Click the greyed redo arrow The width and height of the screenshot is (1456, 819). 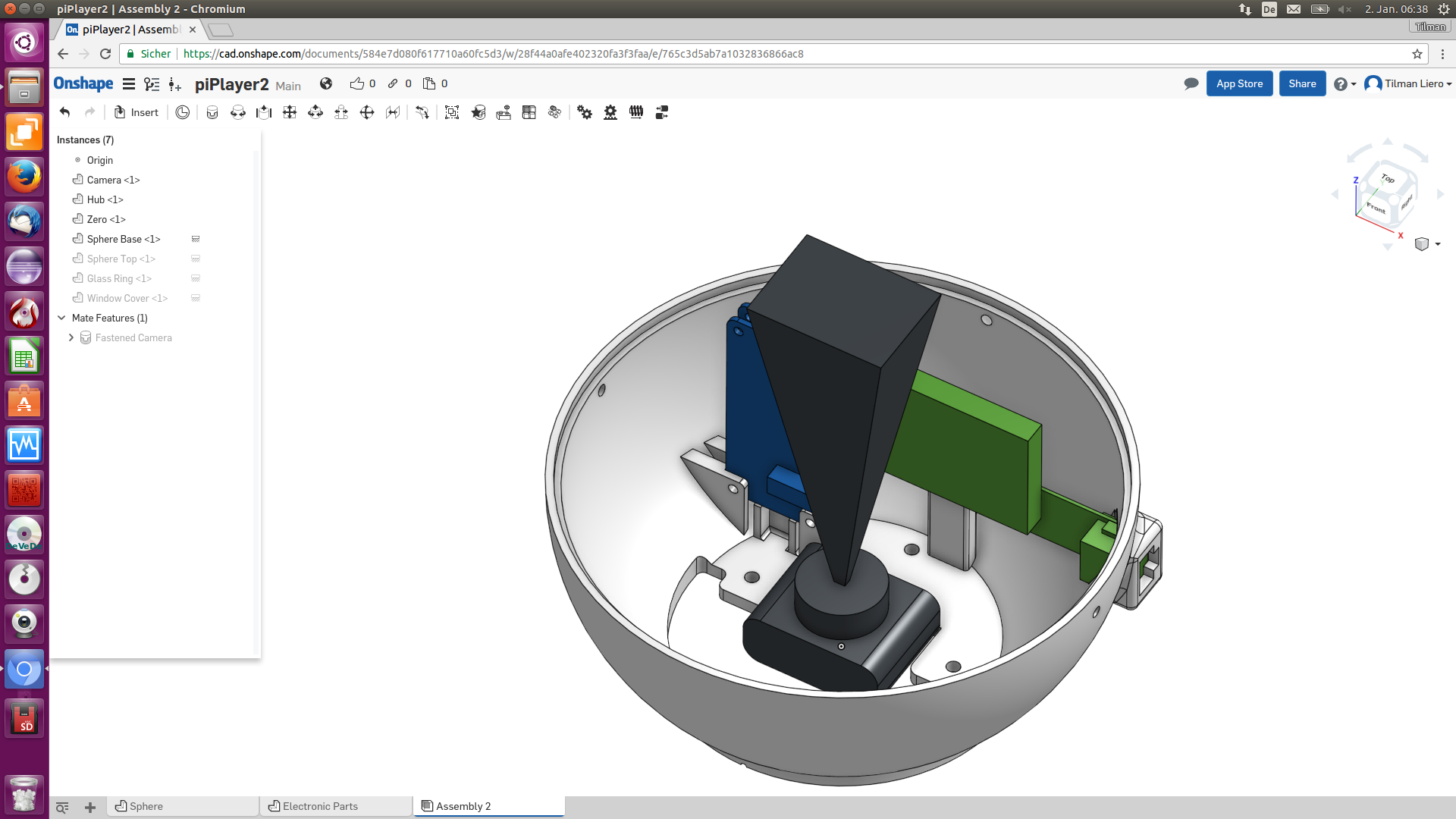click(x=90, y=112)
